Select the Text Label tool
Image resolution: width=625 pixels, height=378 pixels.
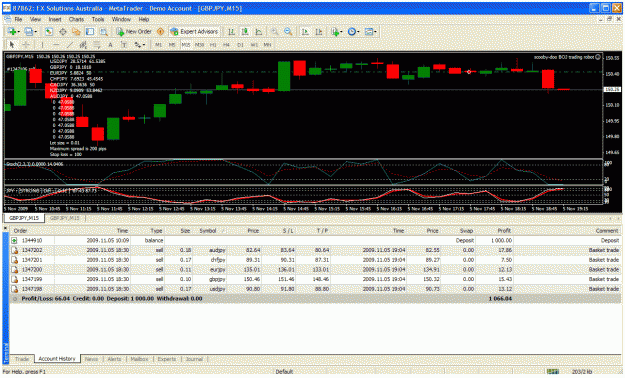point(124,45)
